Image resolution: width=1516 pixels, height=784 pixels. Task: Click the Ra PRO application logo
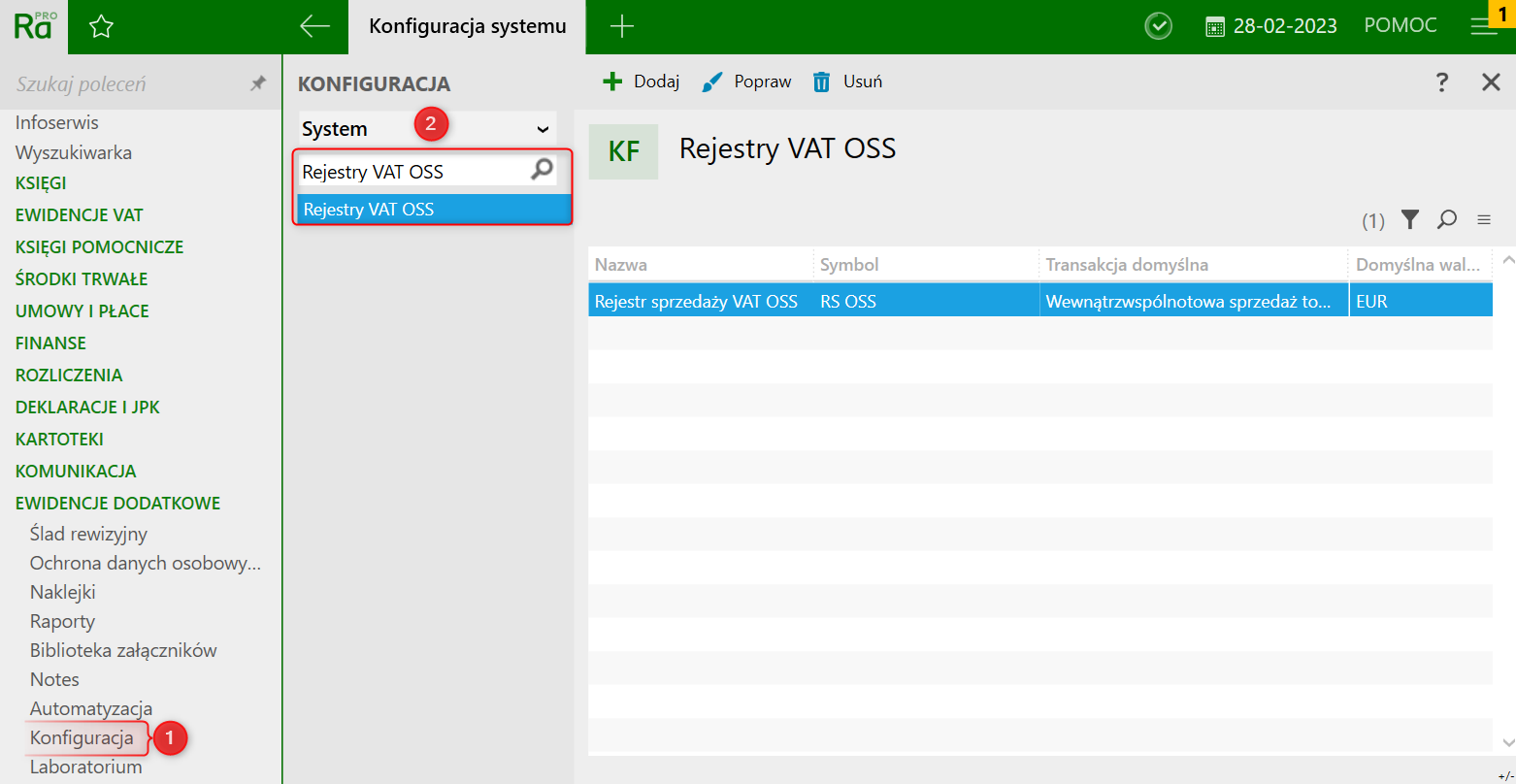click(34, 26)
